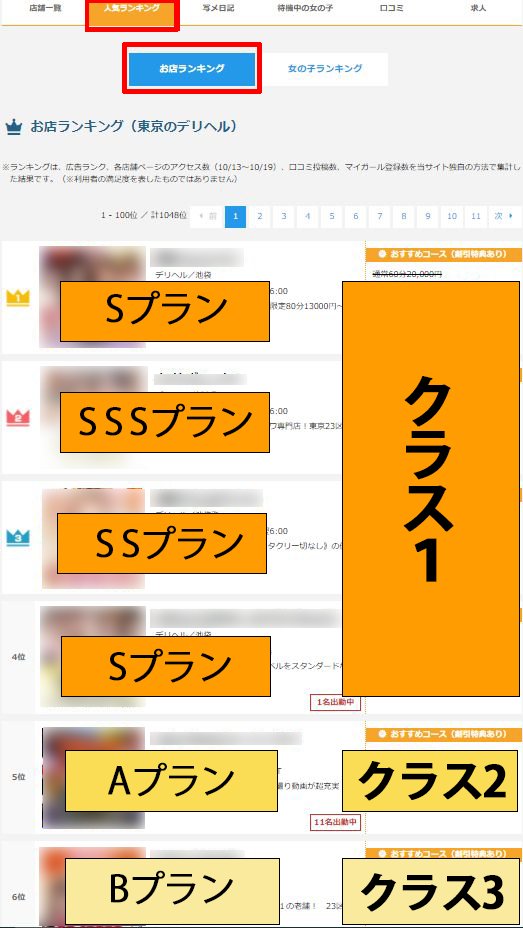This screenshot has height=928, width=523.
Task: Go to pagination page 8
Action: 403,217
